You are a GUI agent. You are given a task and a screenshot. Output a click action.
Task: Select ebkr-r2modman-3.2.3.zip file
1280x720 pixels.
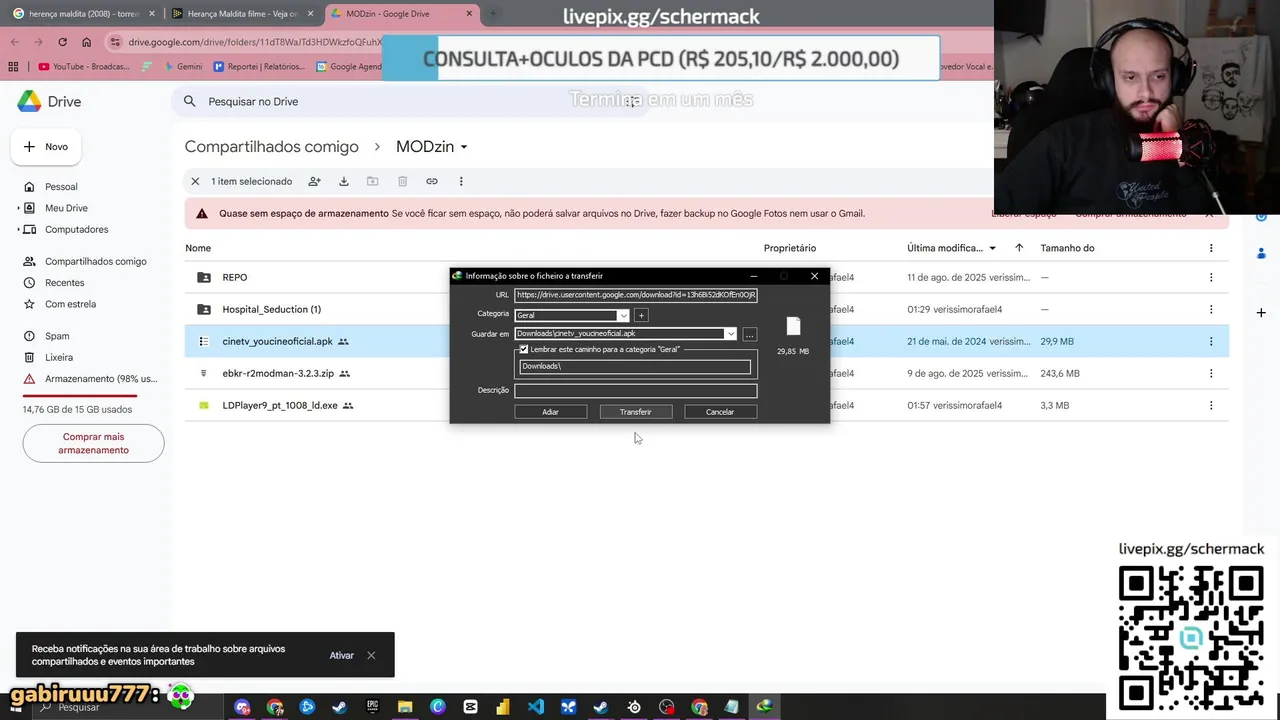tap(278, 373)
